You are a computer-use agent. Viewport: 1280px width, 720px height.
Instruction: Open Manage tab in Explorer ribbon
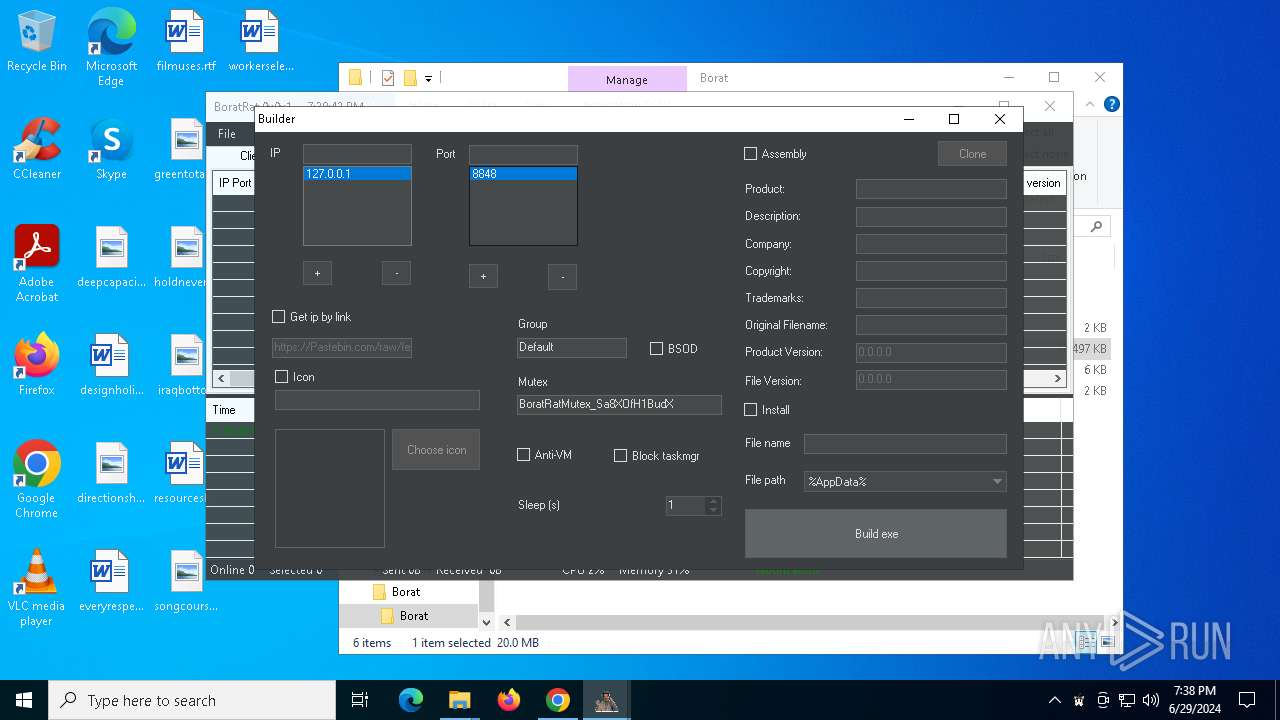pos(627,79)
